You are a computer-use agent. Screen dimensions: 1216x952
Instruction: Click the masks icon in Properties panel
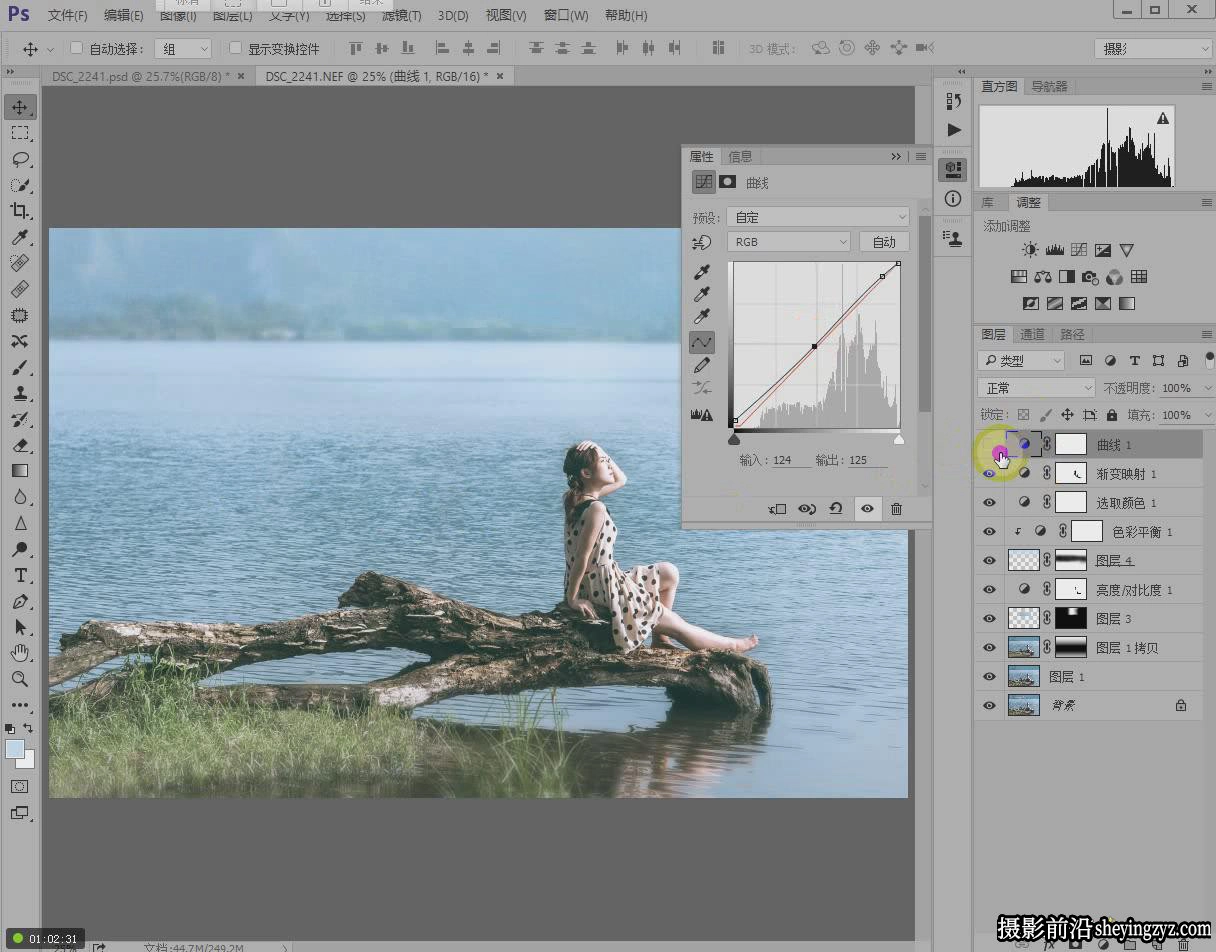(x=728, y=182)
